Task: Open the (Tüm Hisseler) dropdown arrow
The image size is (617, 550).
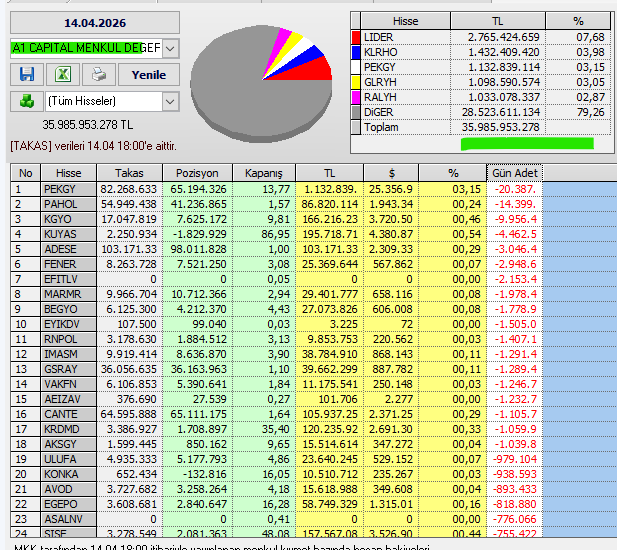Action: pyautogui.click(x=170, y=102)
